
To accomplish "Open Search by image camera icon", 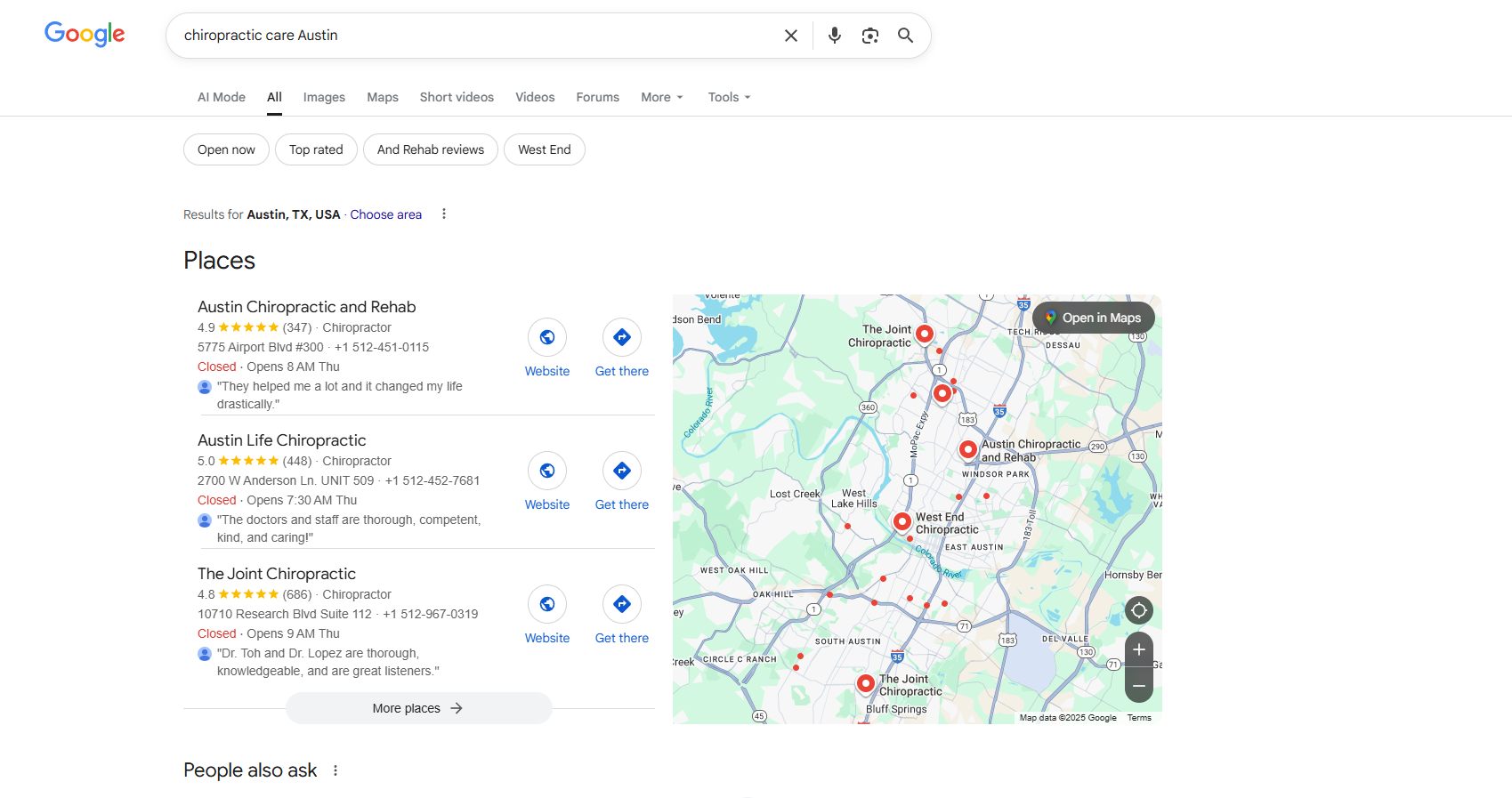I will click(869, 36).
